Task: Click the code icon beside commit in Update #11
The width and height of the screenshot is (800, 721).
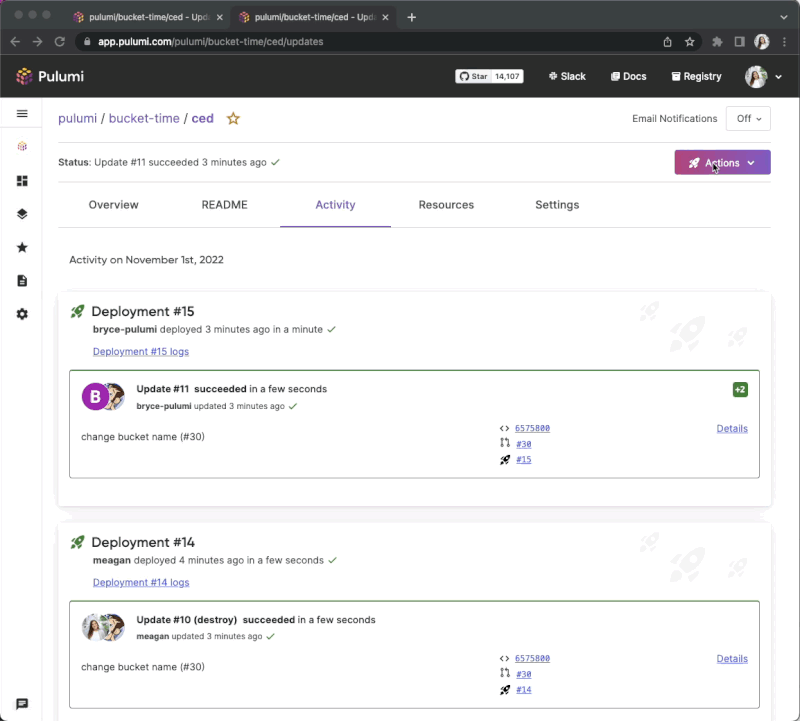Action: (504, 428)
